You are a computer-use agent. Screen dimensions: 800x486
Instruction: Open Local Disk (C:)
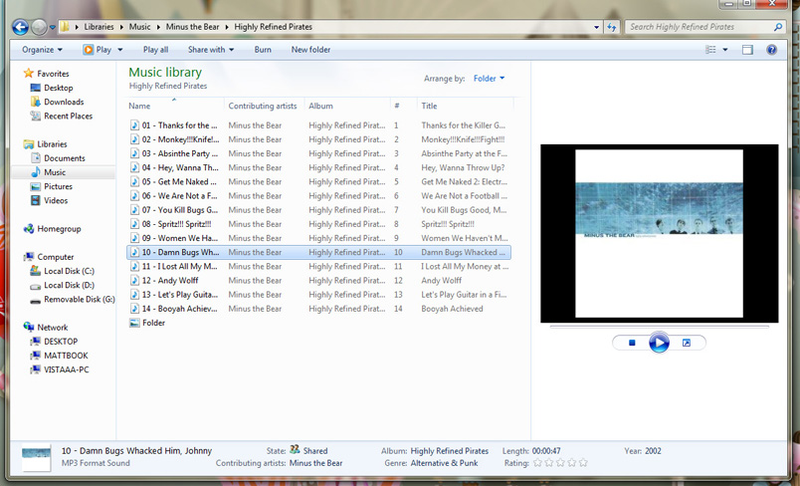[x=68, y=271]
